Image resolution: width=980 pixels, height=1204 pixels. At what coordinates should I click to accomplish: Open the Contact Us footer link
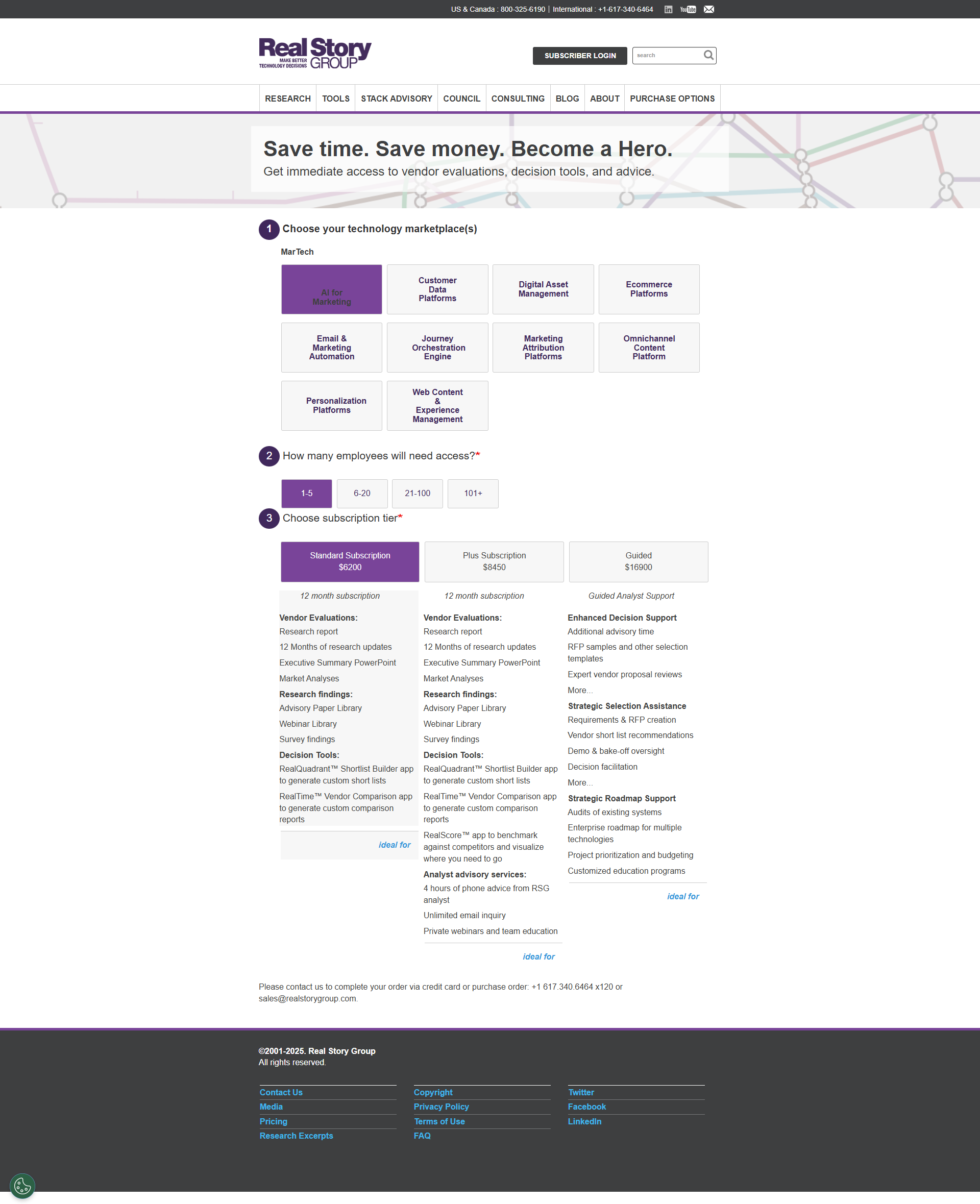pos(281,1093)
